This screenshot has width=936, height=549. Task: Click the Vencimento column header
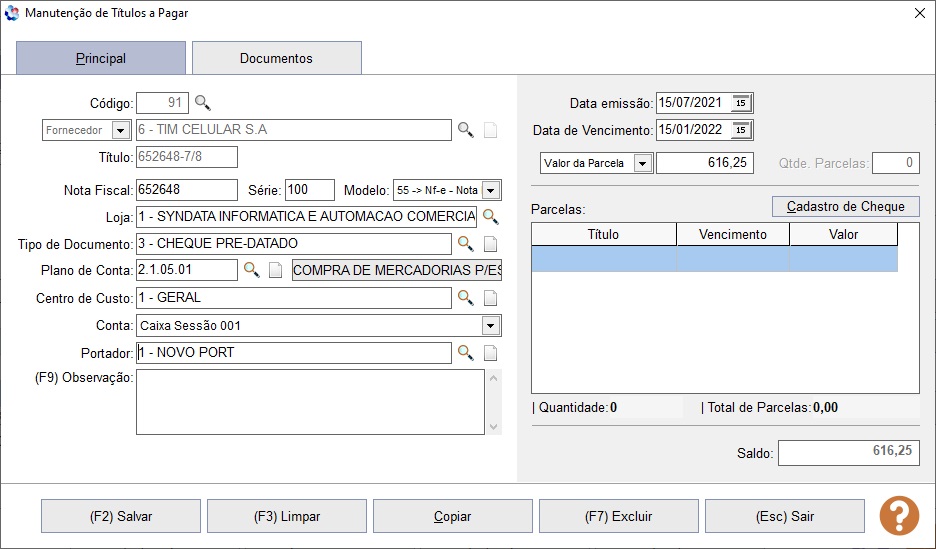point(733,234)
